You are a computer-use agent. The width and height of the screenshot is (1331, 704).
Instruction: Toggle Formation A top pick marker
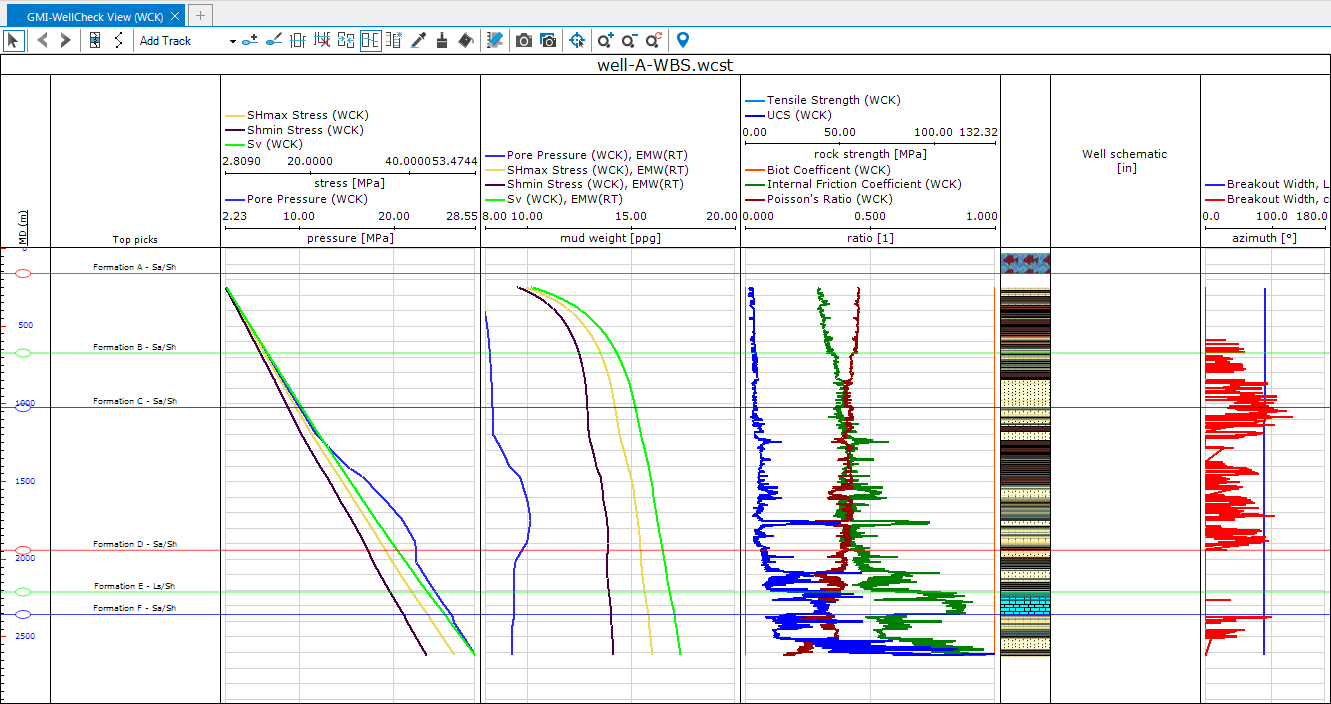(x=24, y=273)
